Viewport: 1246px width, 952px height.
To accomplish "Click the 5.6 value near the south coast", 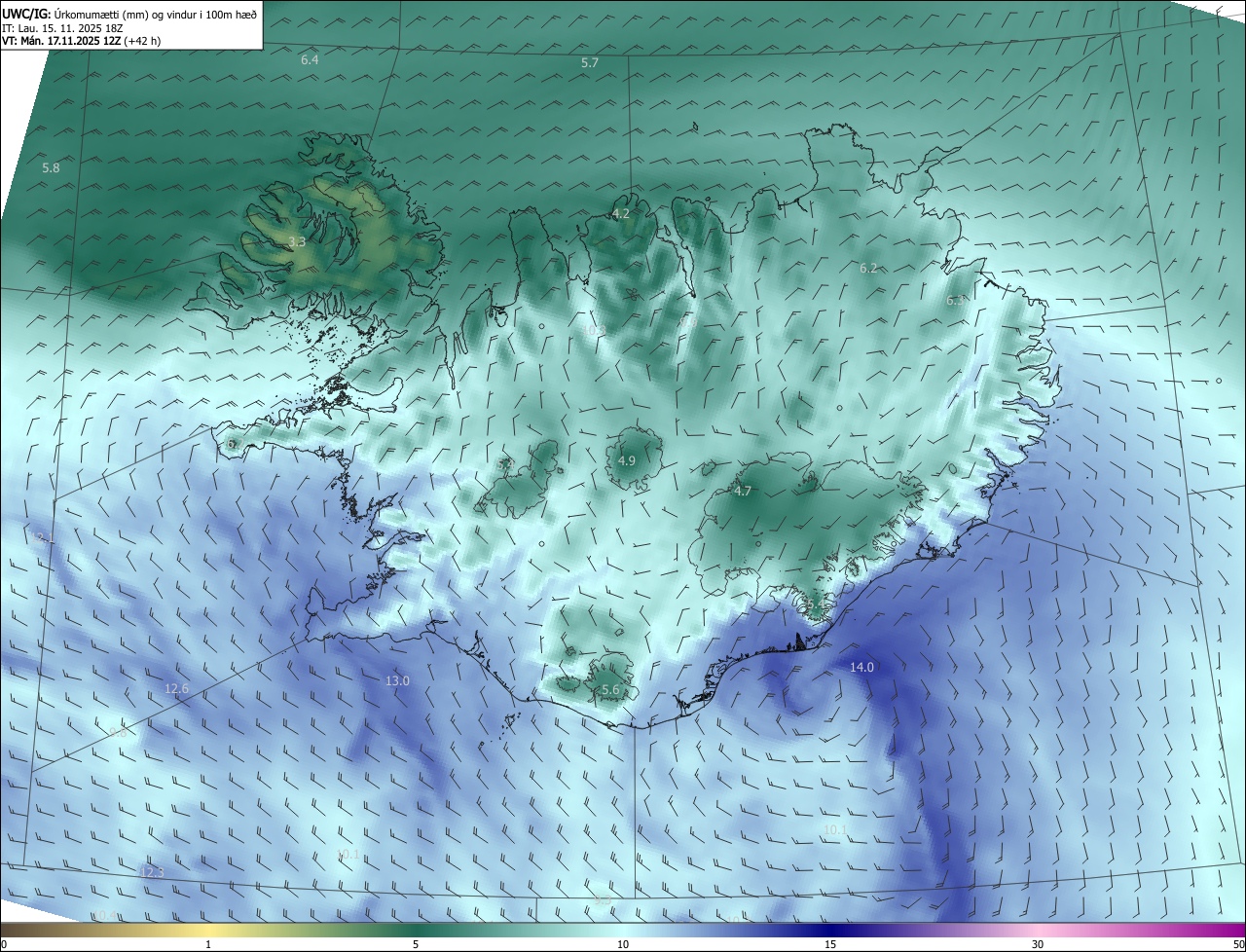I will 610,690.
